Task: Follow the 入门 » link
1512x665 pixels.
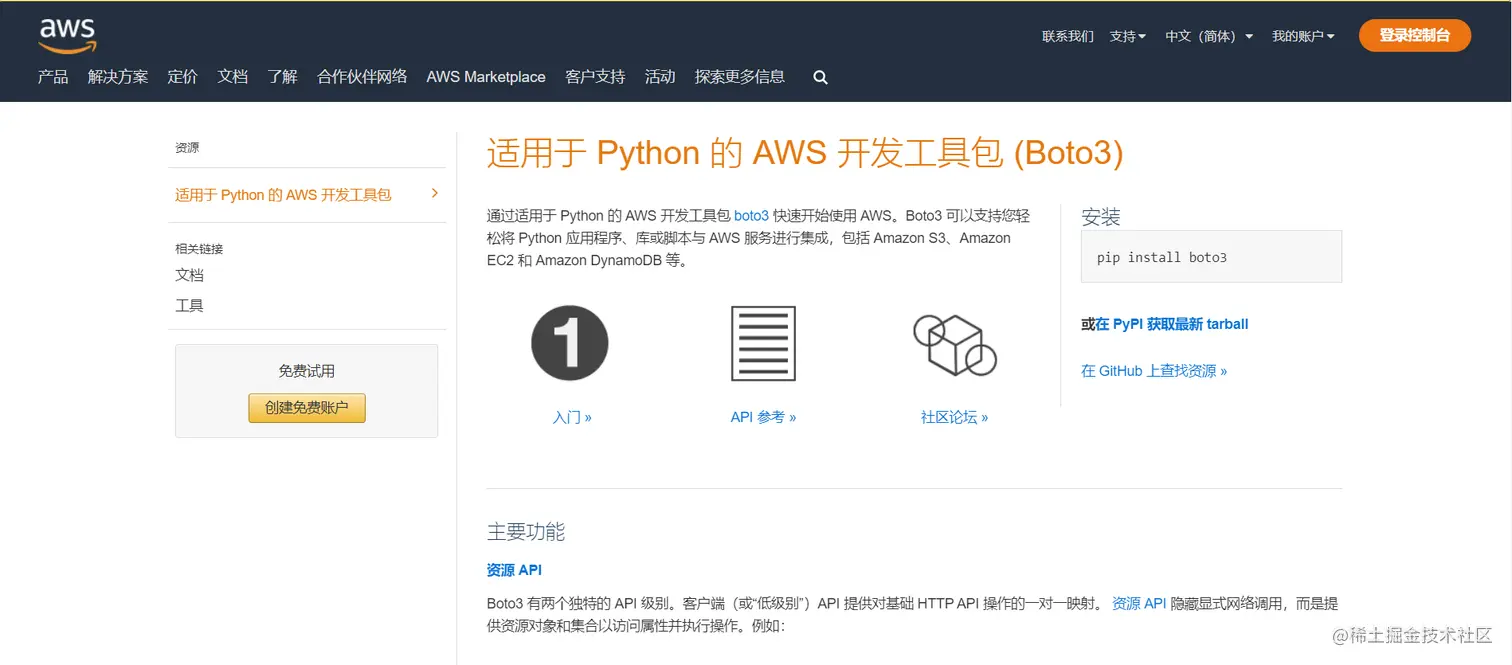Action: (x=572, y=417)
